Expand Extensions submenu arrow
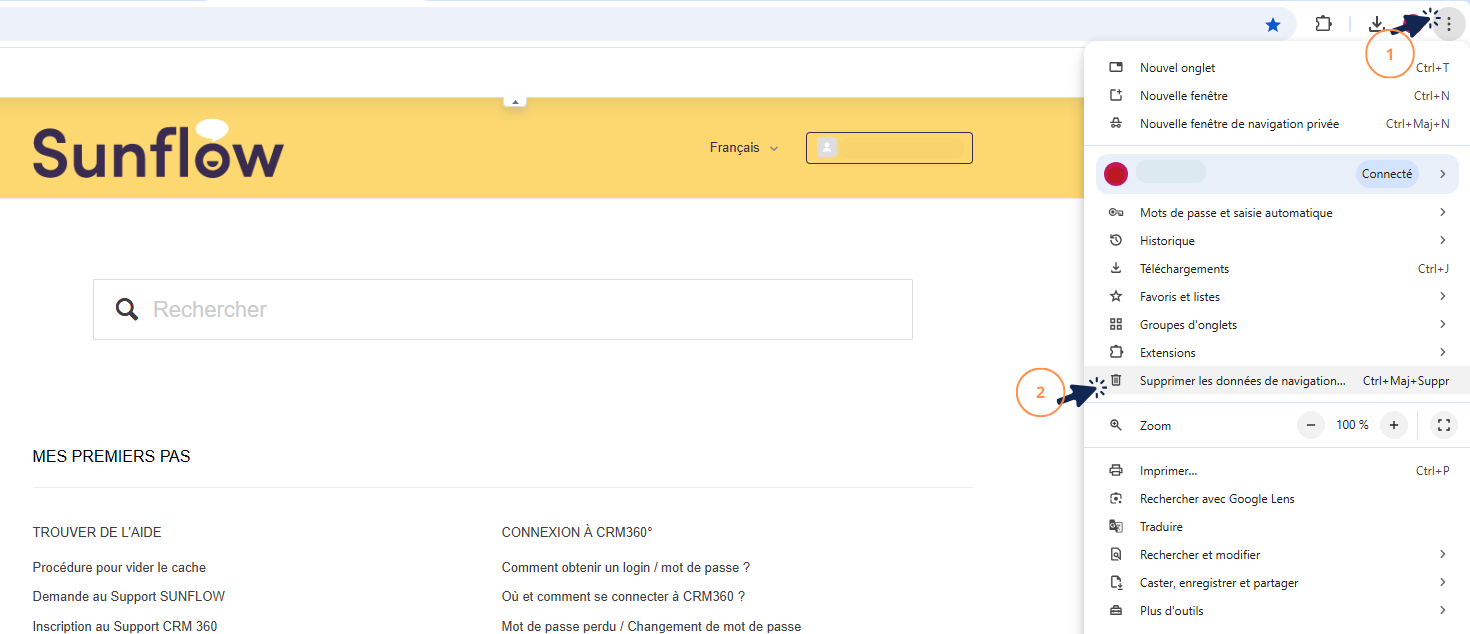1470x634 pixels. click(x=1443, y=352)
